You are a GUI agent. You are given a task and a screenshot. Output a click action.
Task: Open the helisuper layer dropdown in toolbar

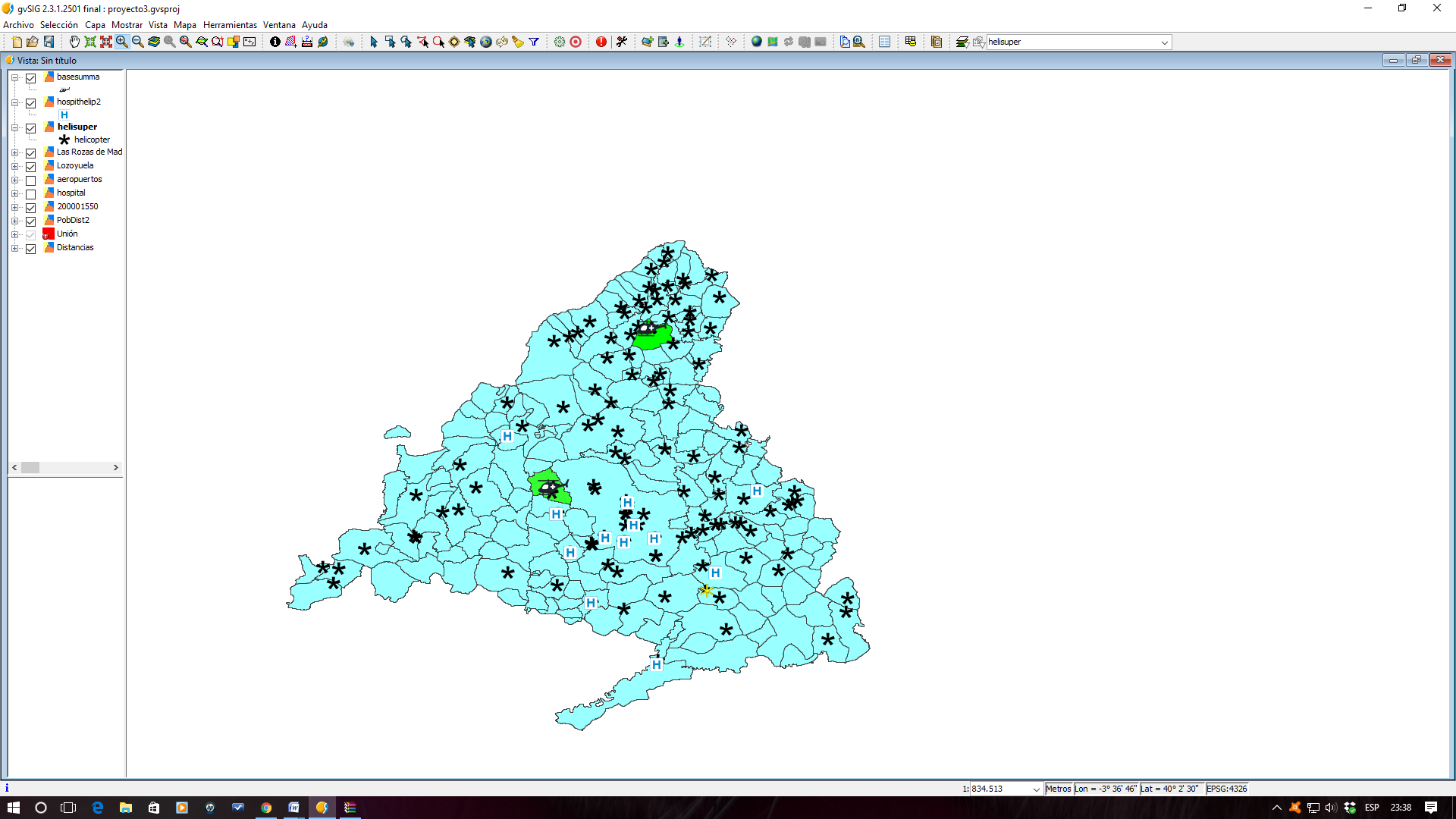tap(1164, 42)
